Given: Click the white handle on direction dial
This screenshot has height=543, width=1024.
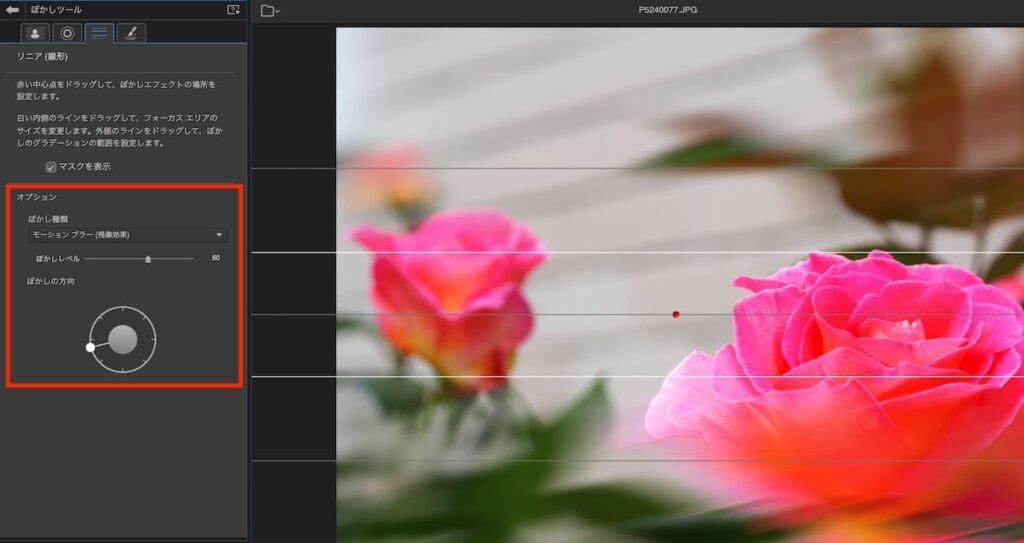Looking at the screenshot, I should click(91, 347).
